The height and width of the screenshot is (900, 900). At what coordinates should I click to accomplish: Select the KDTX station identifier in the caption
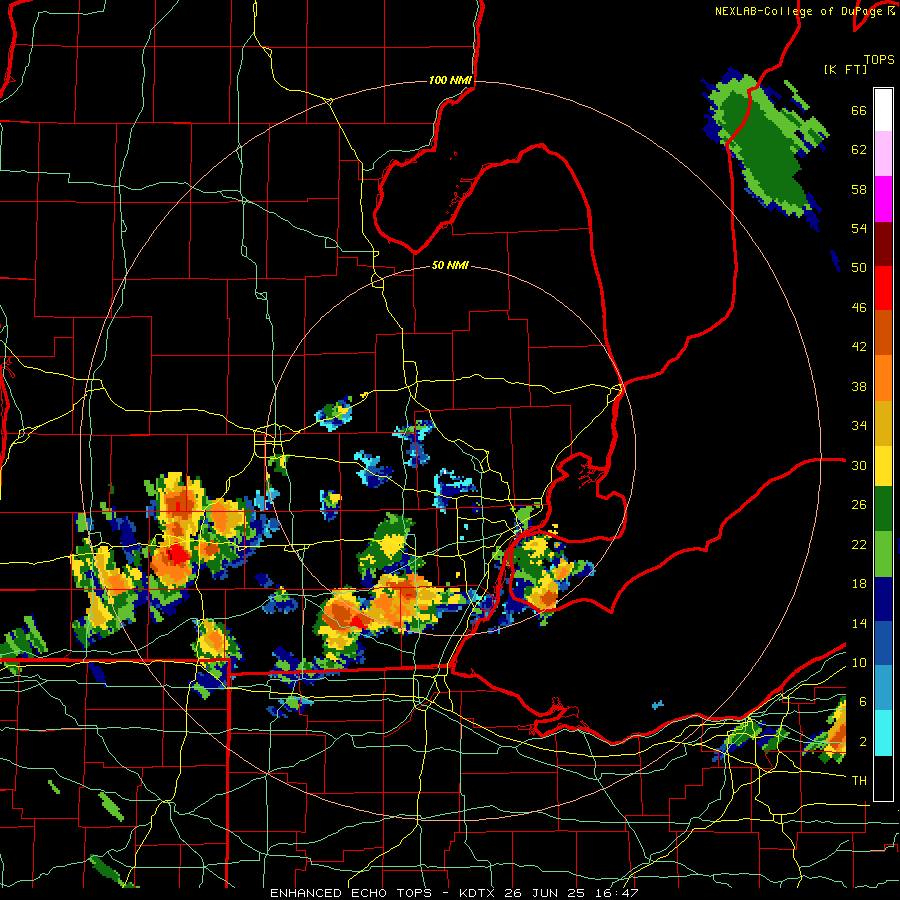click(478, 893)
